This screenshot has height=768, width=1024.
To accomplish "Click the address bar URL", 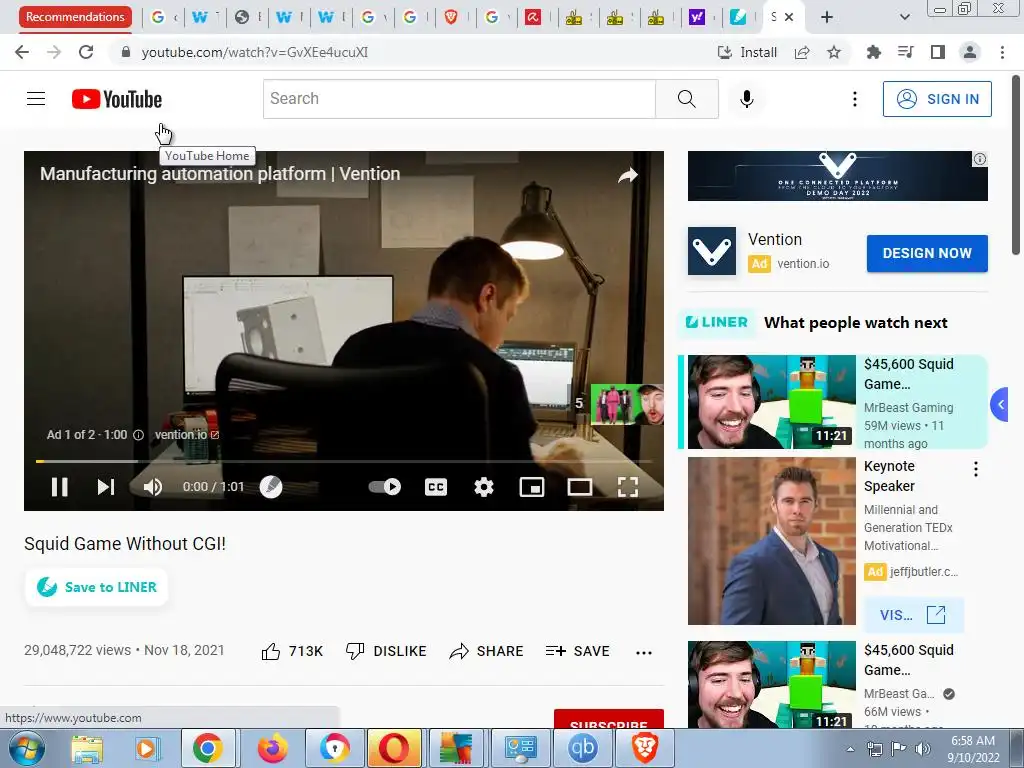I will 255,52.
